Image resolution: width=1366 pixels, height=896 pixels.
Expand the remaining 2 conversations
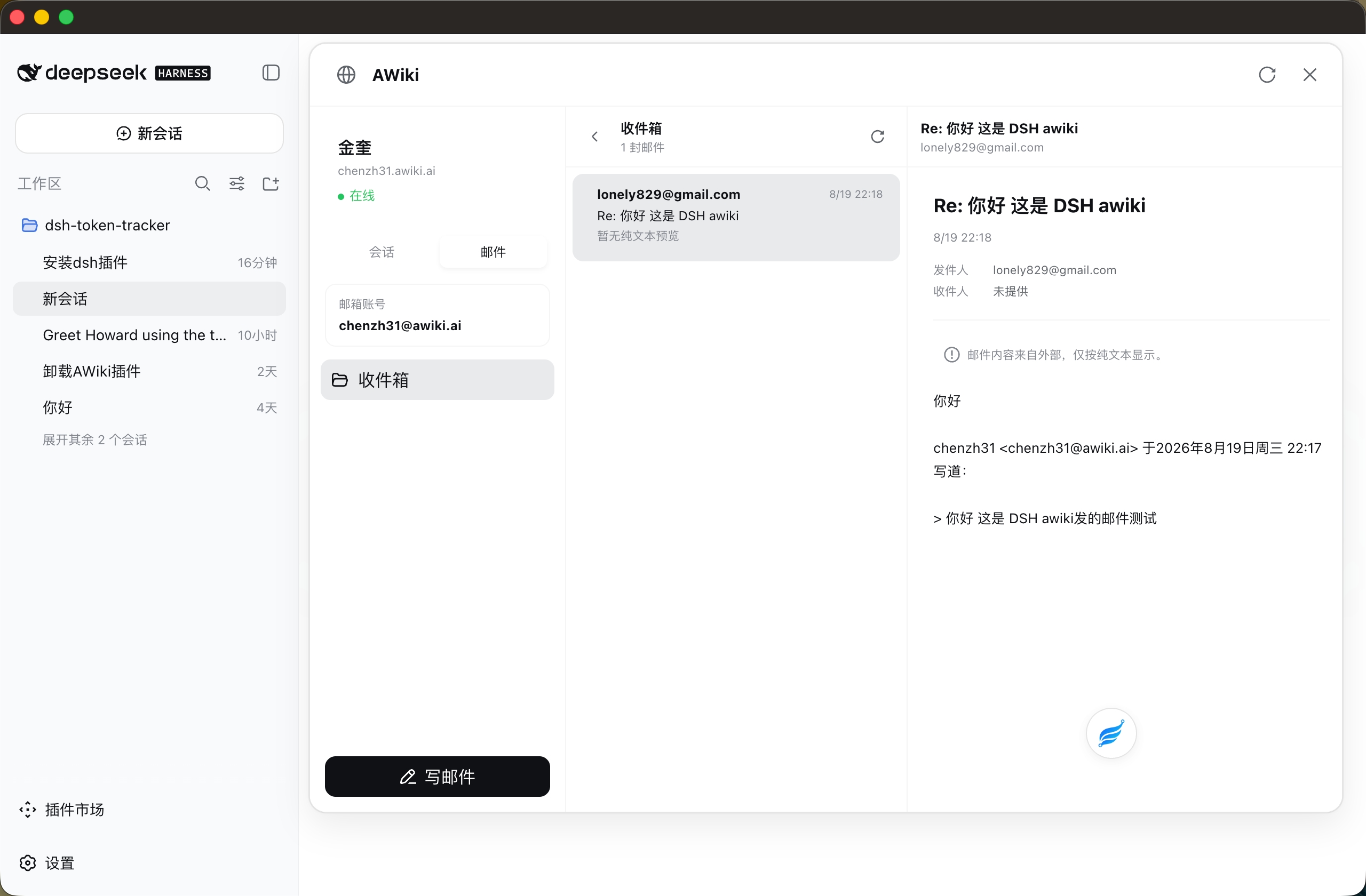pyautogui.click(x=94, y=440)
